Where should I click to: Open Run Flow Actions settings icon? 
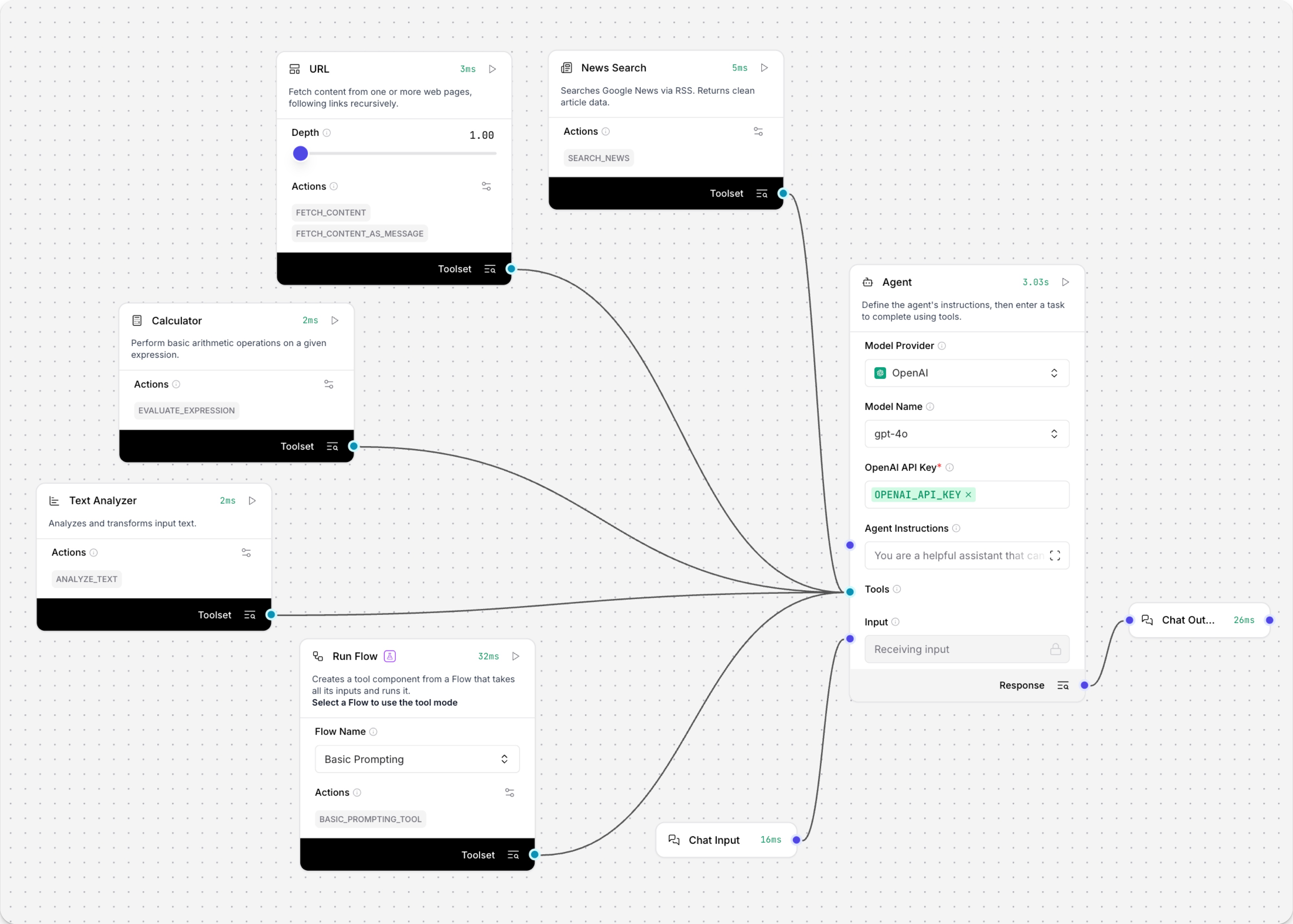(510, 792)
